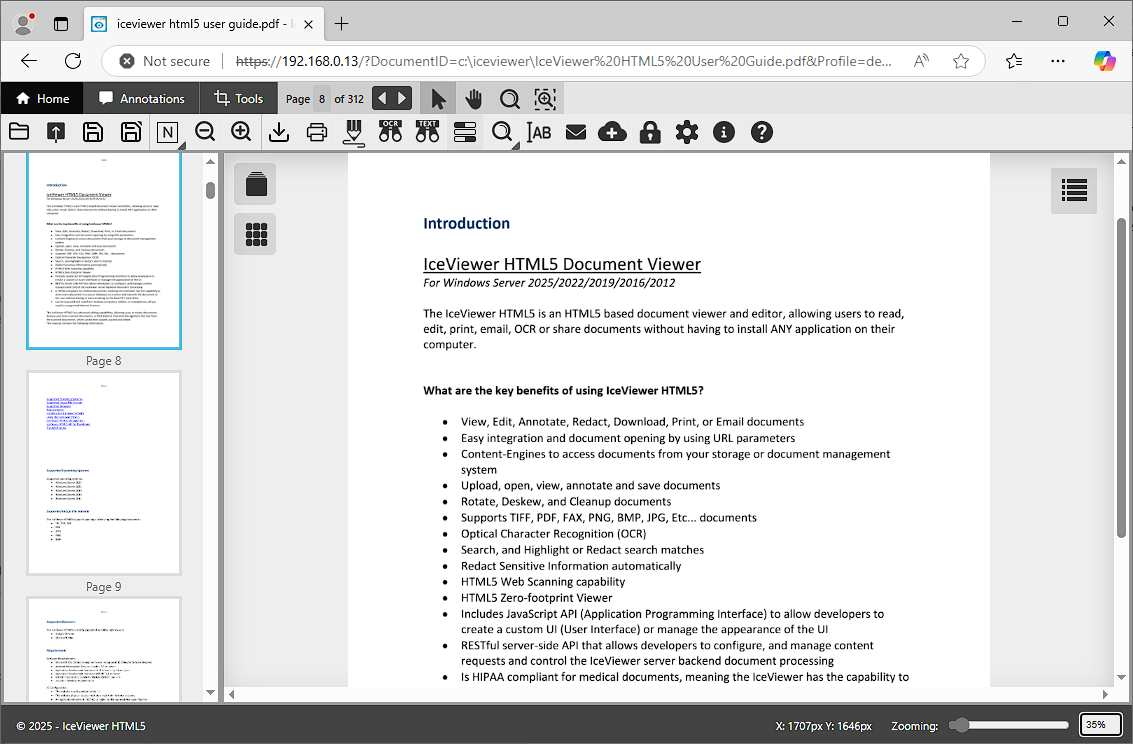The width and height of the screenshot is (1133, 744).
Task: Toggle the thumbnail grid view button
Action: coord(255,234)
